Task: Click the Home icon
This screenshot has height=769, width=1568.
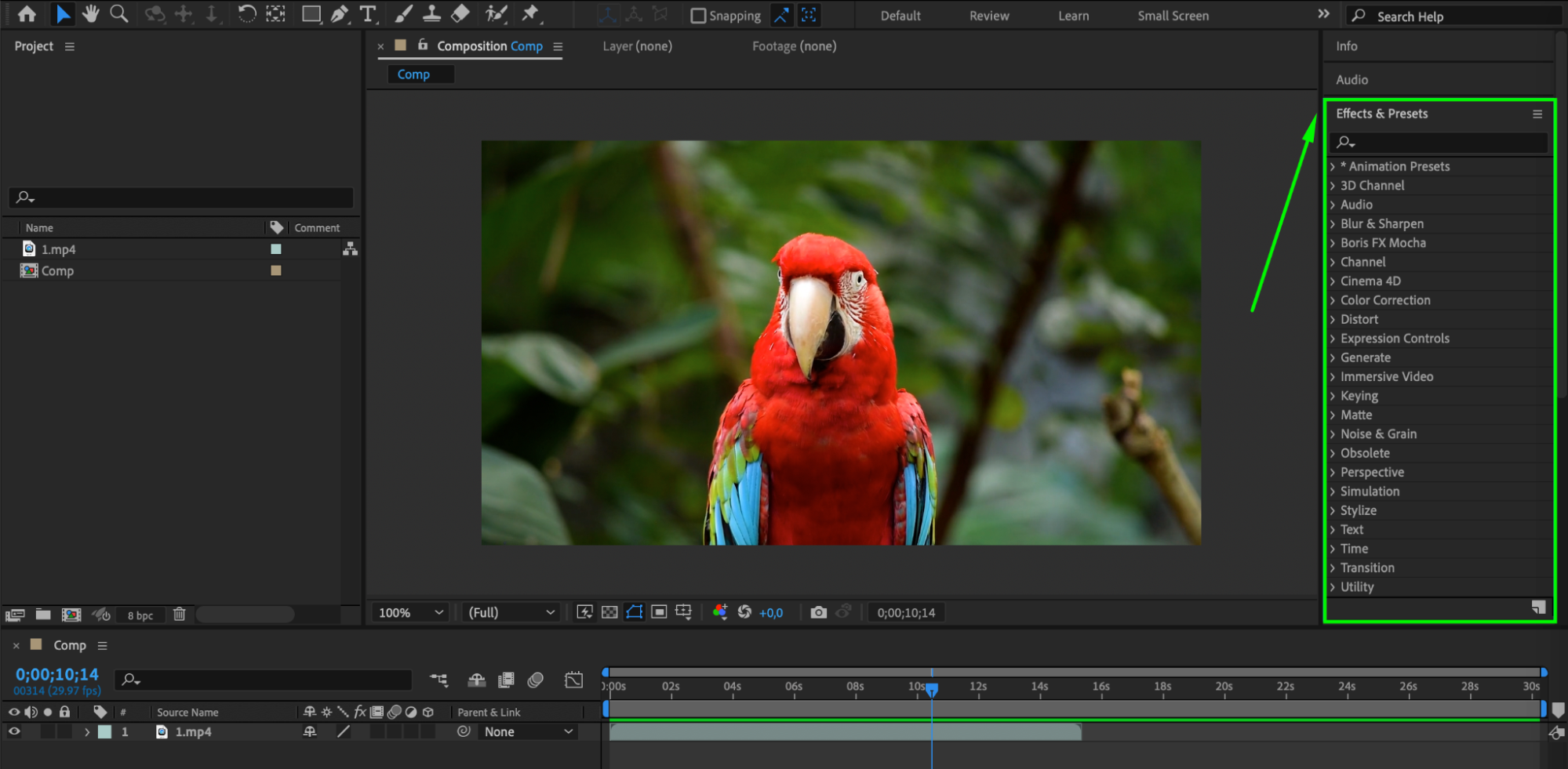Action: [x=27, y=14]
